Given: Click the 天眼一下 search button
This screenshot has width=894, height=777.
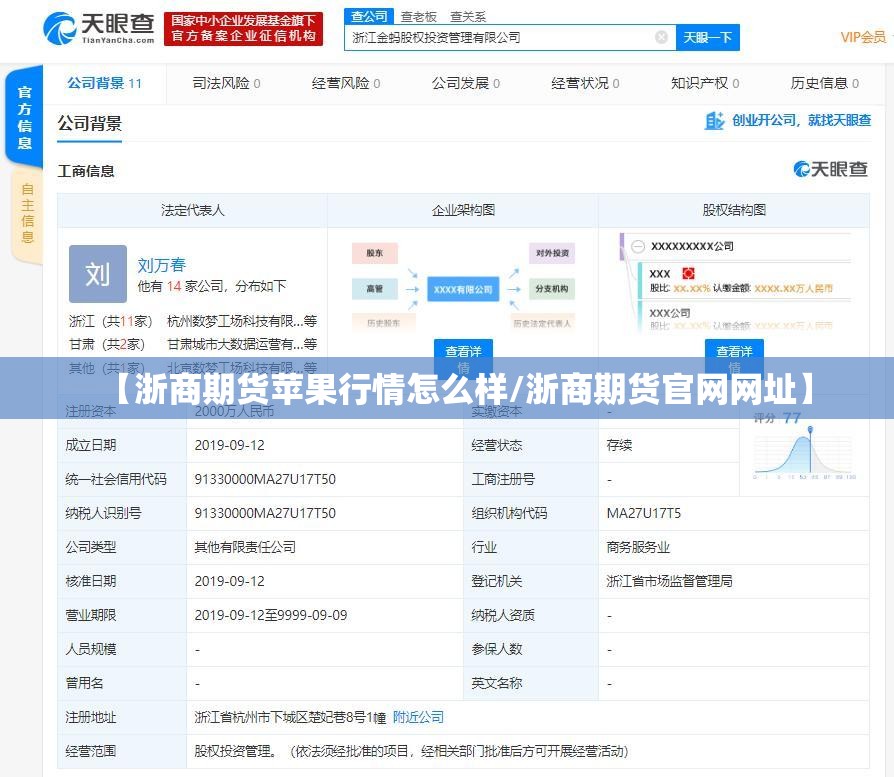Looking at the screenshot, I should coord(708,38).
